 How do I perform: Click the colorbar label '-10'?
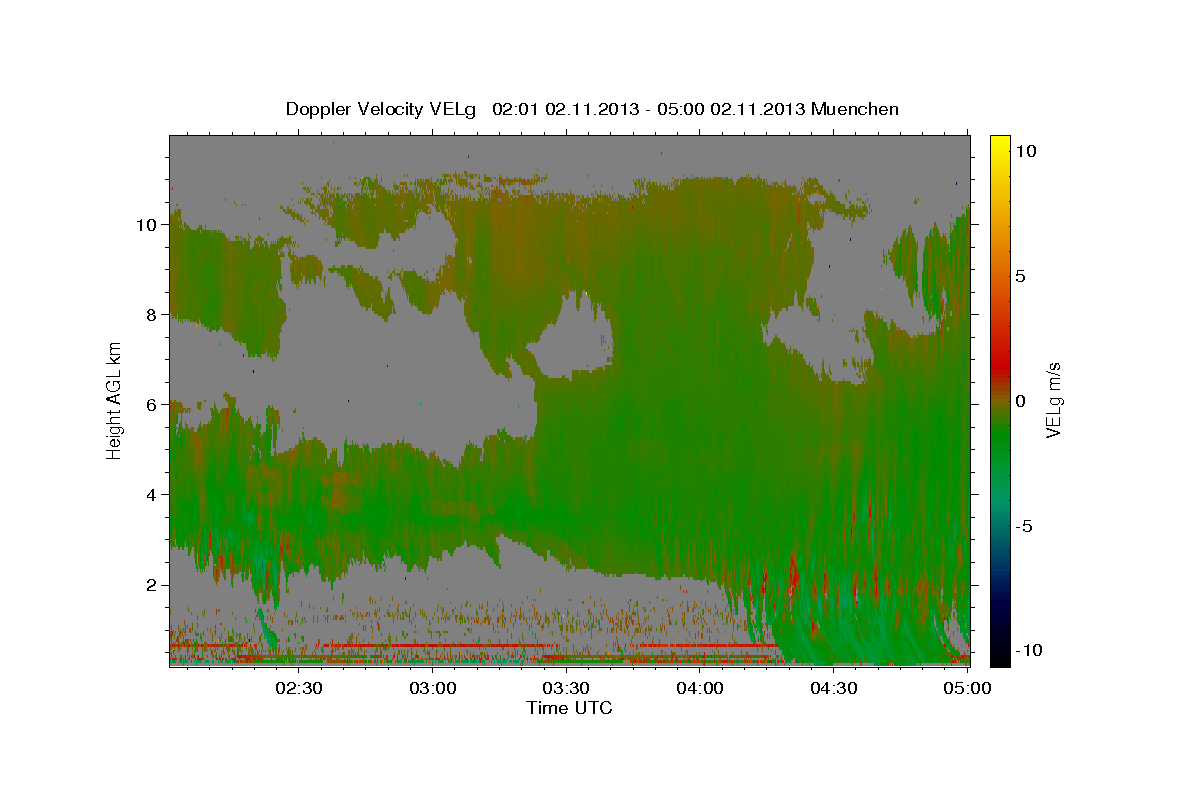(x=1028, y=651)
